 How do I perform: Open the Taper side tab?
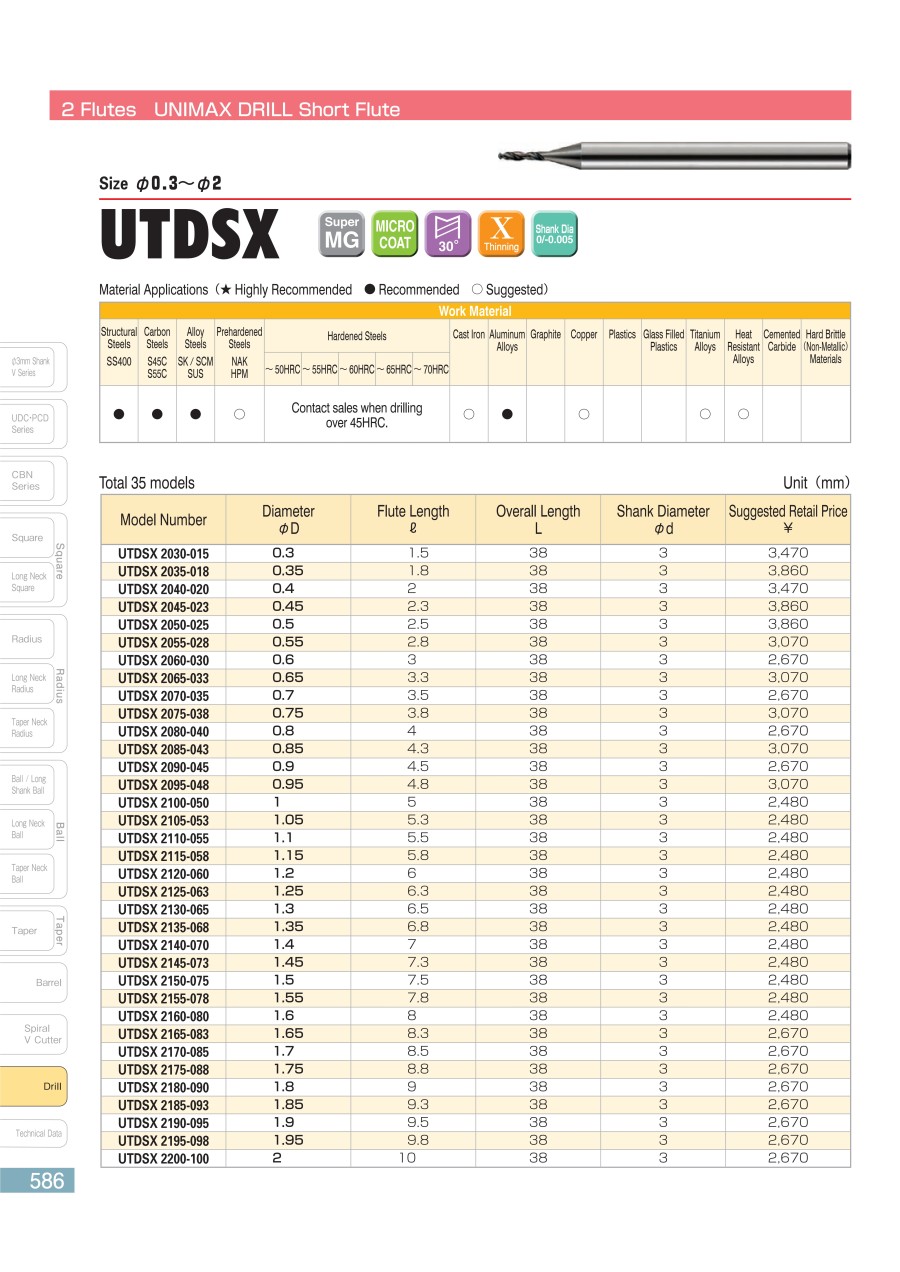[x=29, y=931]
